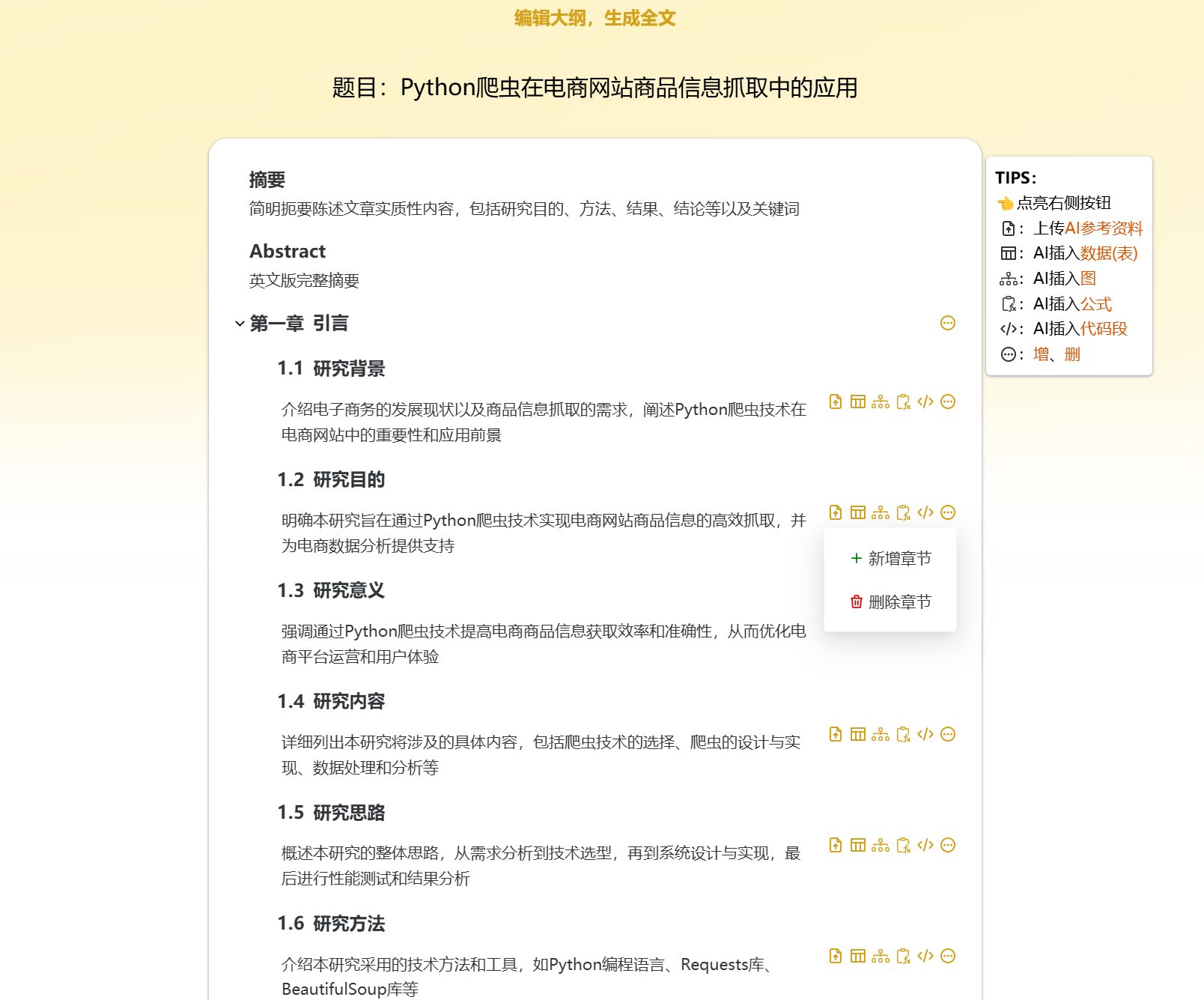The width and height of the screenshot is (1204, 1000).
Task: Insert AI formula into 1.5 研究思路
Action: pos(902,845)
